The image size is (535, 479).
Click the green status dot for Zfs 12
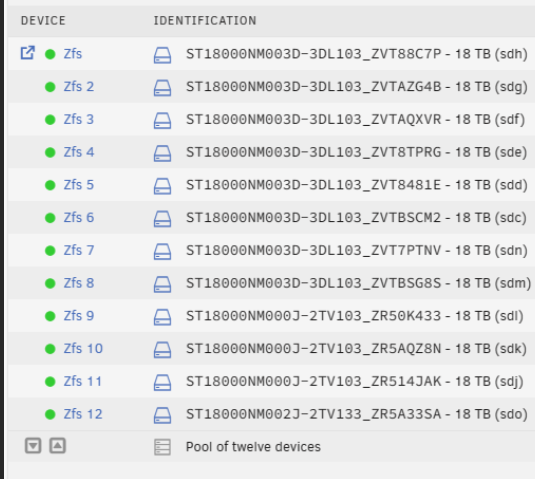50,414
